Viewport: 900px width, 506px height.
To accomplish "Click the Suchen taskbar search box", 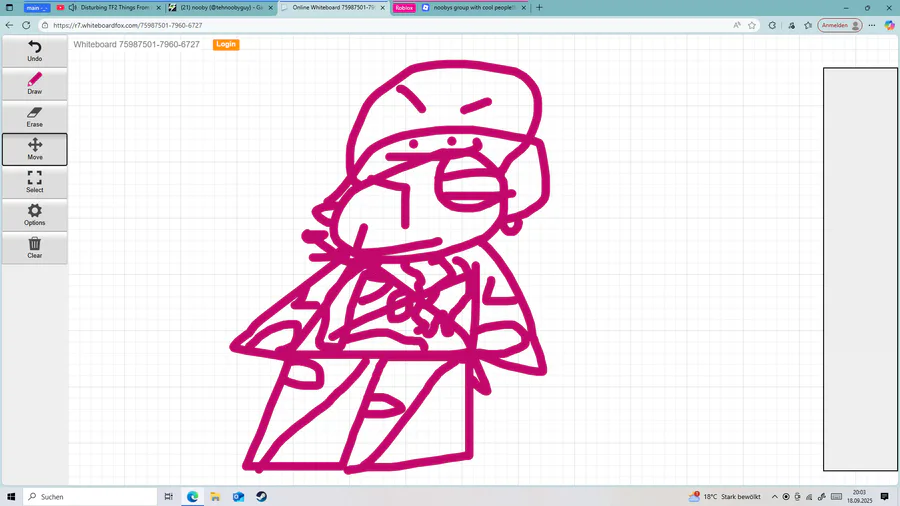I will [90, 496].
